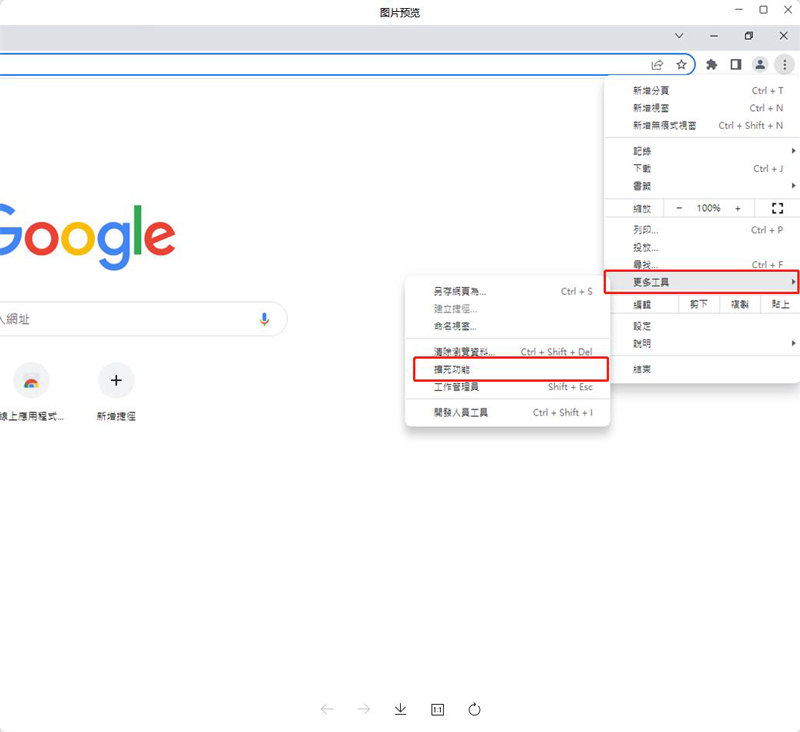
Task: Click 複製 in the edit row
Action: (740, 305)
